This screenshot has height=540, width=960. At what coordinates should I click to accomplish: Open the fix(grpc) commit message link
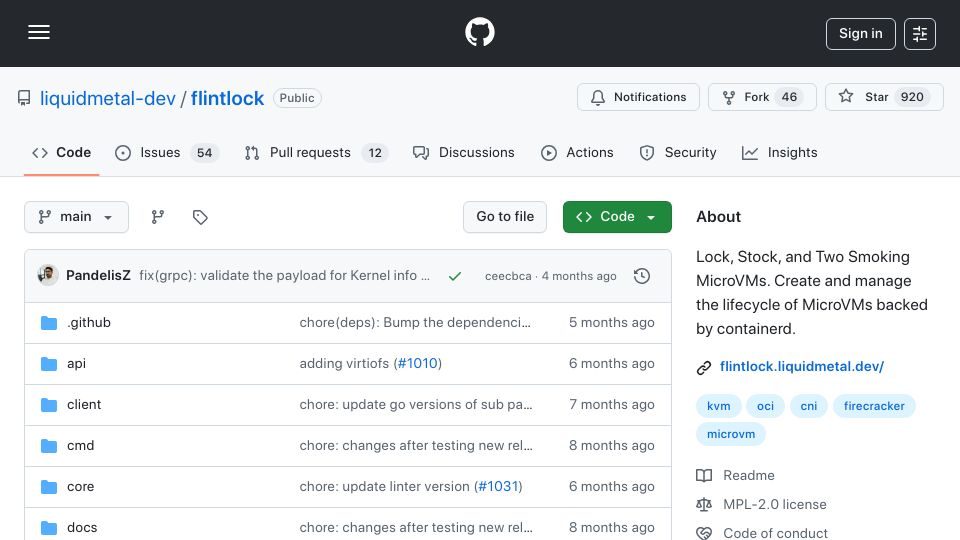284,276
